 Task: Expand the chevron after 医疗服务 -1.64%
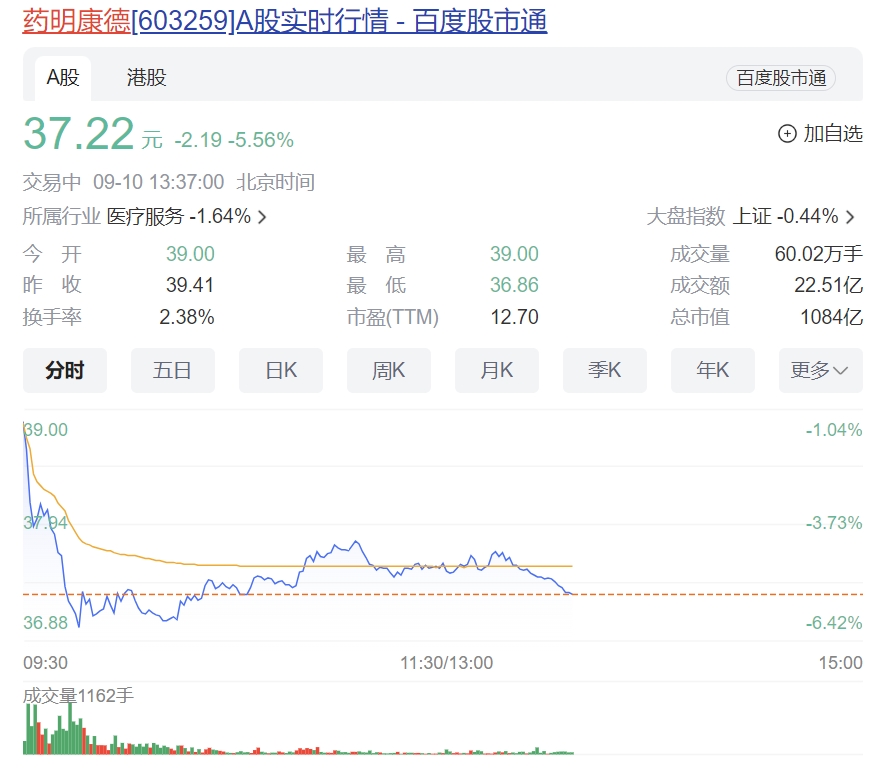[262, 217]
